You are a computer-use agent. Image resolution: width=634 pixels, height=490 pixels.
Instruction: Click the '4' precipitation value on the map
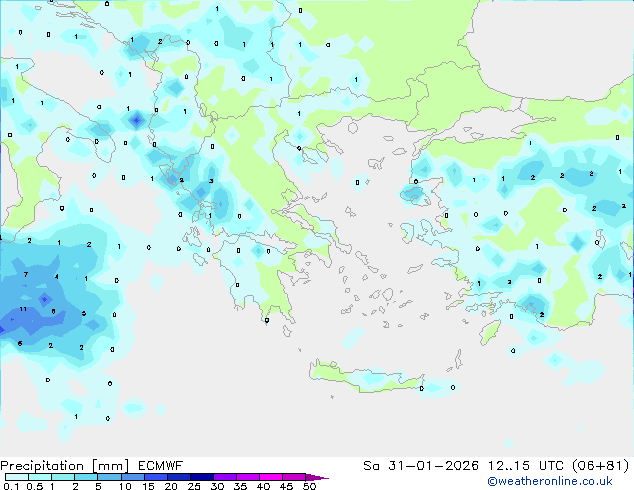pos(57,277)
